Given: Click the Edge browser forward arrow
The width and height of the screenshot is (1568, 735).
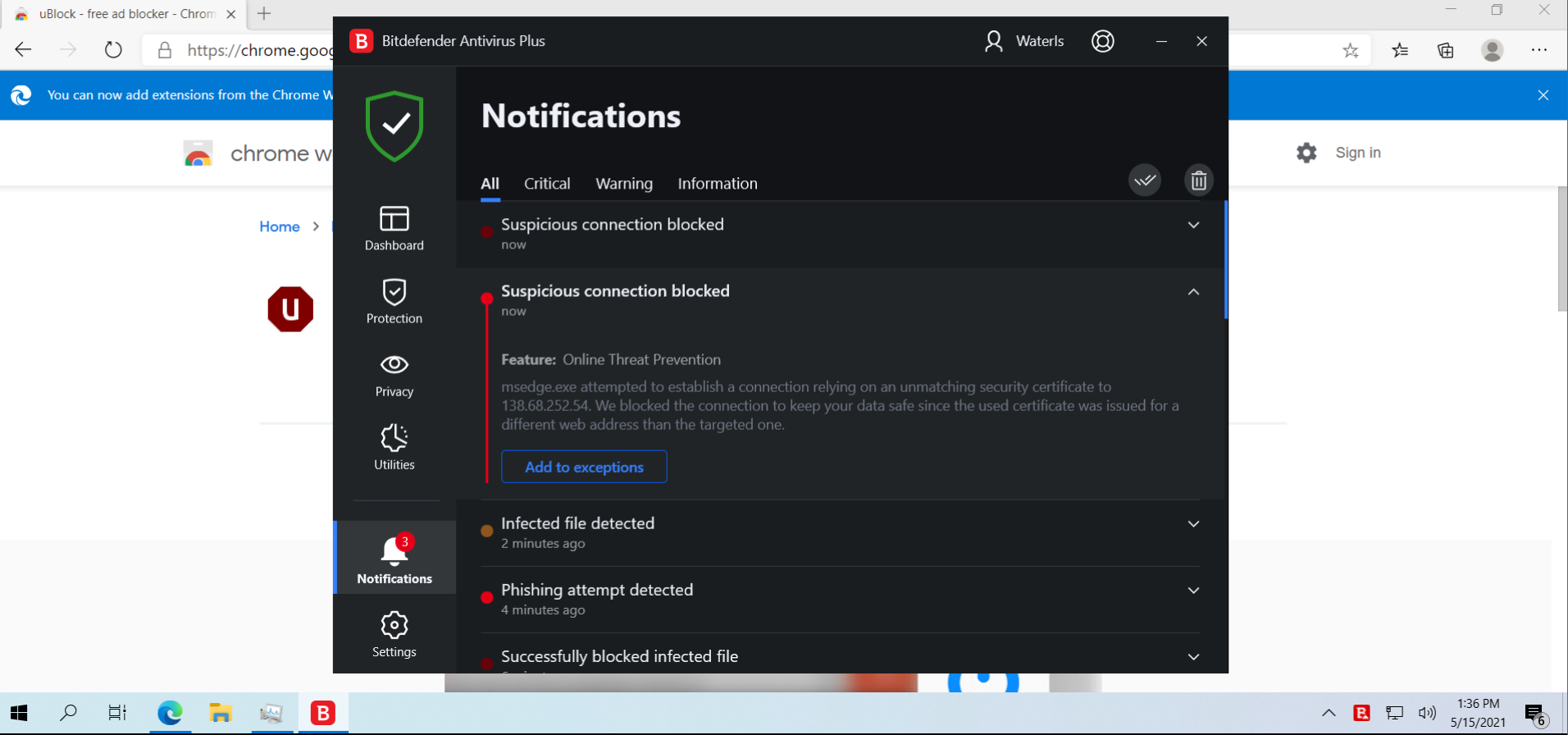Looking at the screenshot, I should point(68,50).
